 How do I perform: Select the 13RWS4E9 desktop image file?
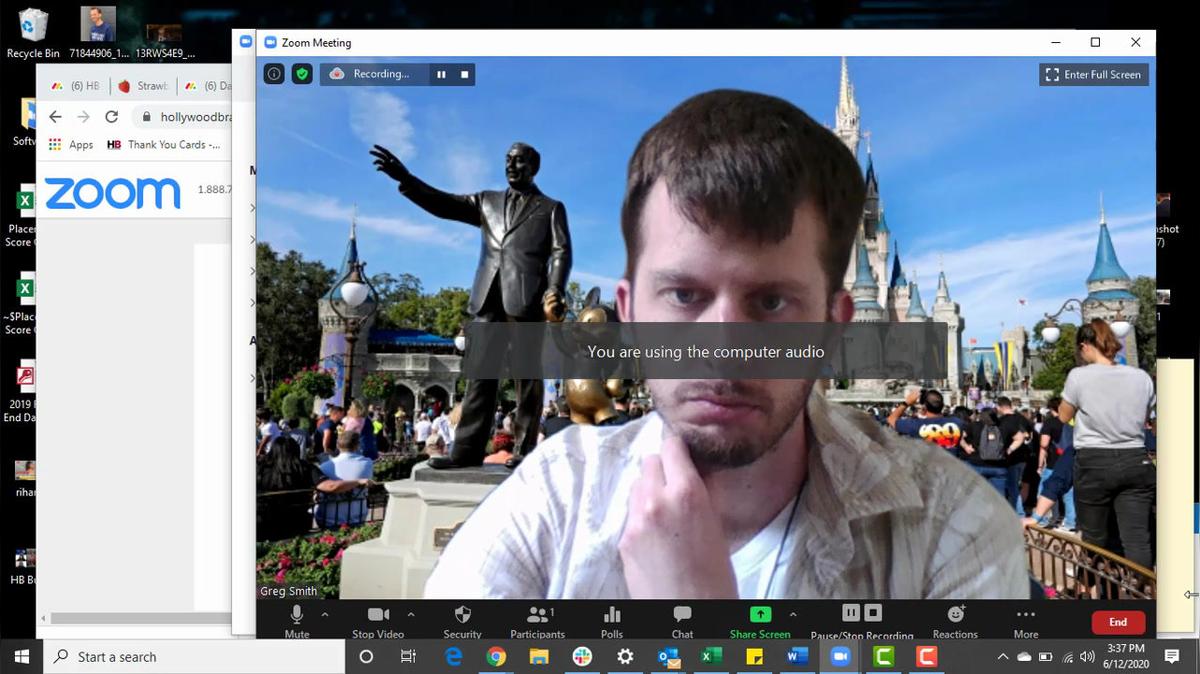click(x=165, y=39)
